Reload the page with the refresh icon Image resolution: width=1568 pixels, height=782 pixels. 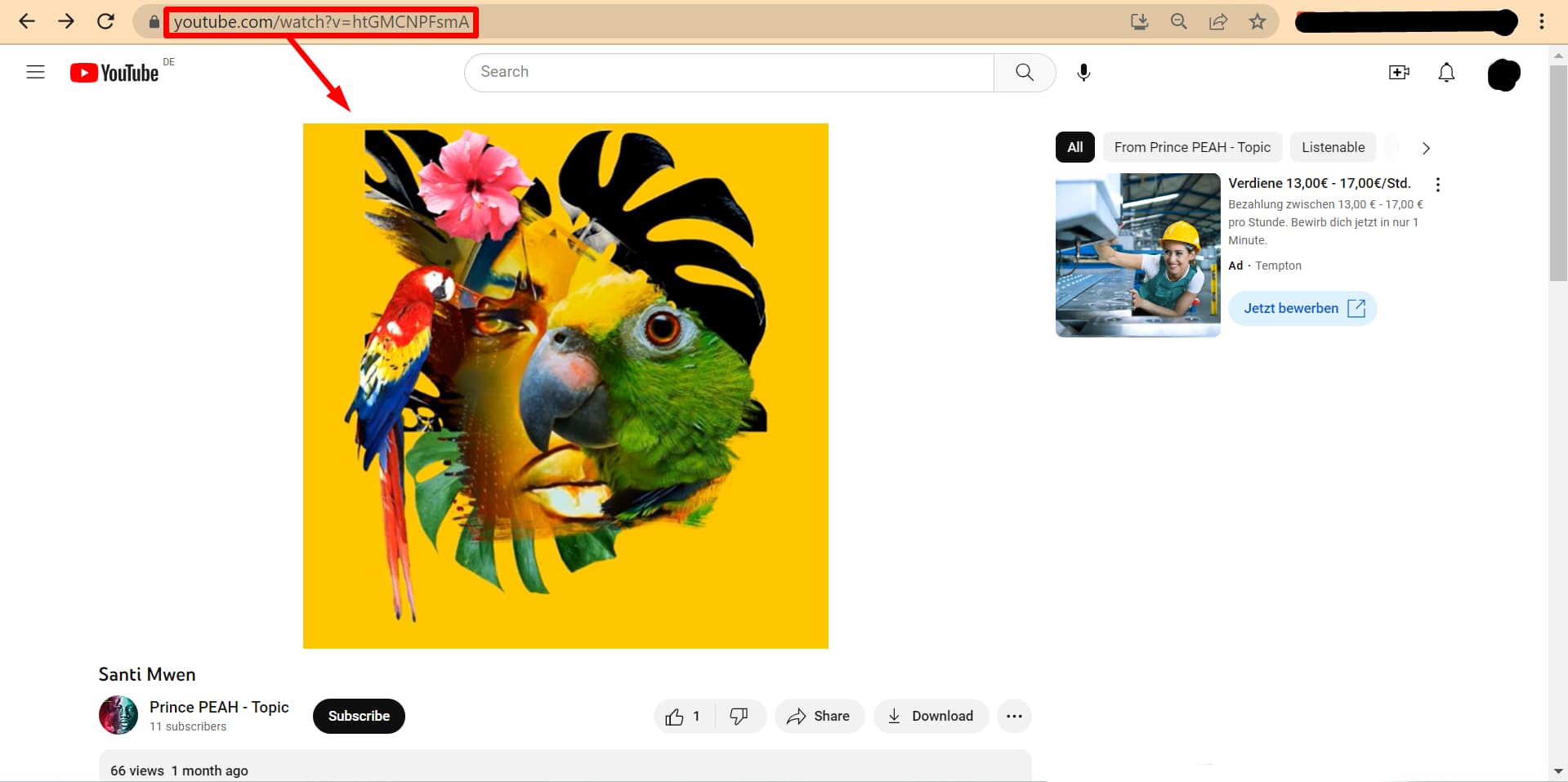click(105, 21)
